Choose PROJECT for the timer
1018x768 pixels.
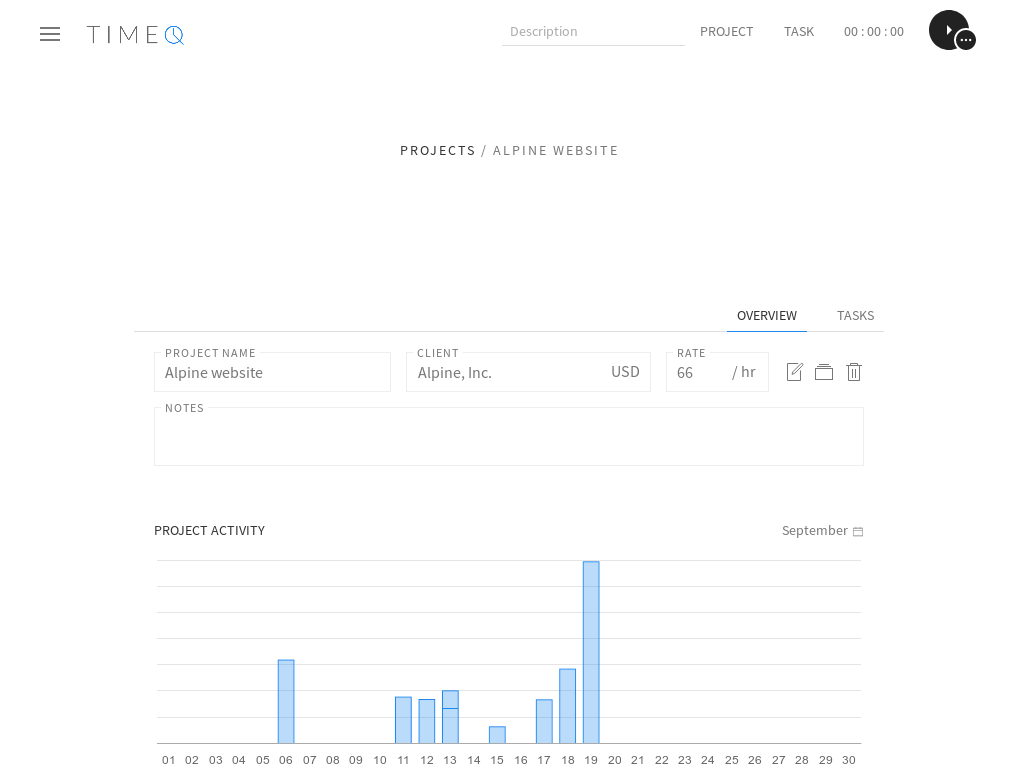click(726, 32)
